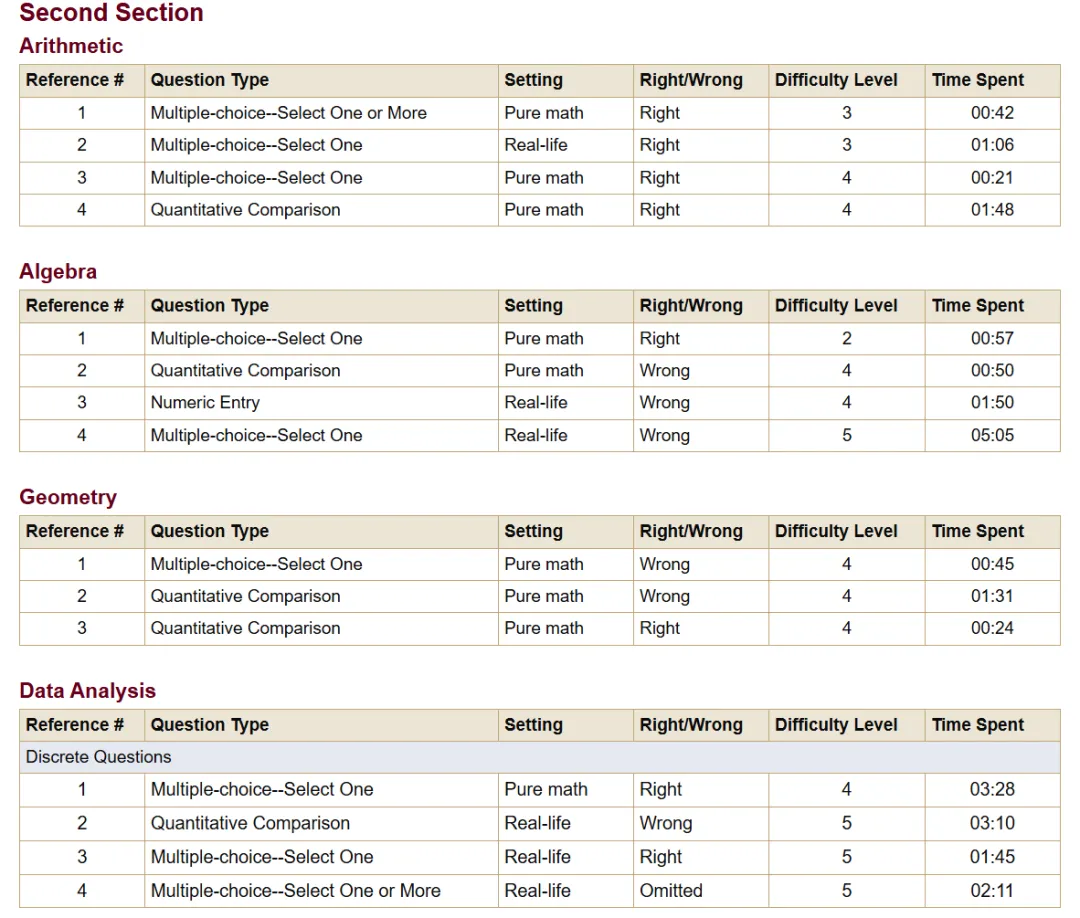Screen dimensions: 1080x918
Task: Click the 01:31 time in Geometry table
Action: pyautogui.click(x=991, y=596)
